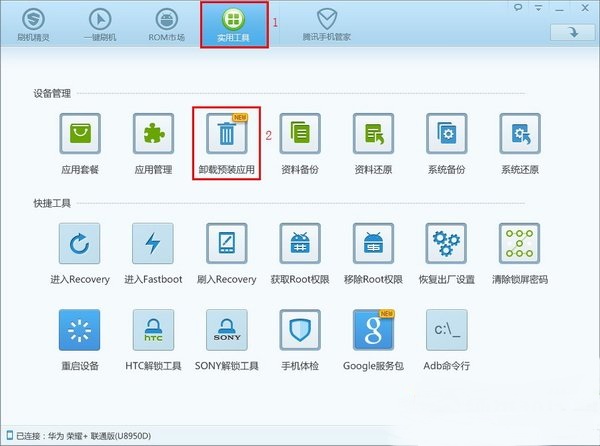This screenshot has width=600, height=446.
Task: Select the 实用工具 tab
Action: [x=234, y=25]
